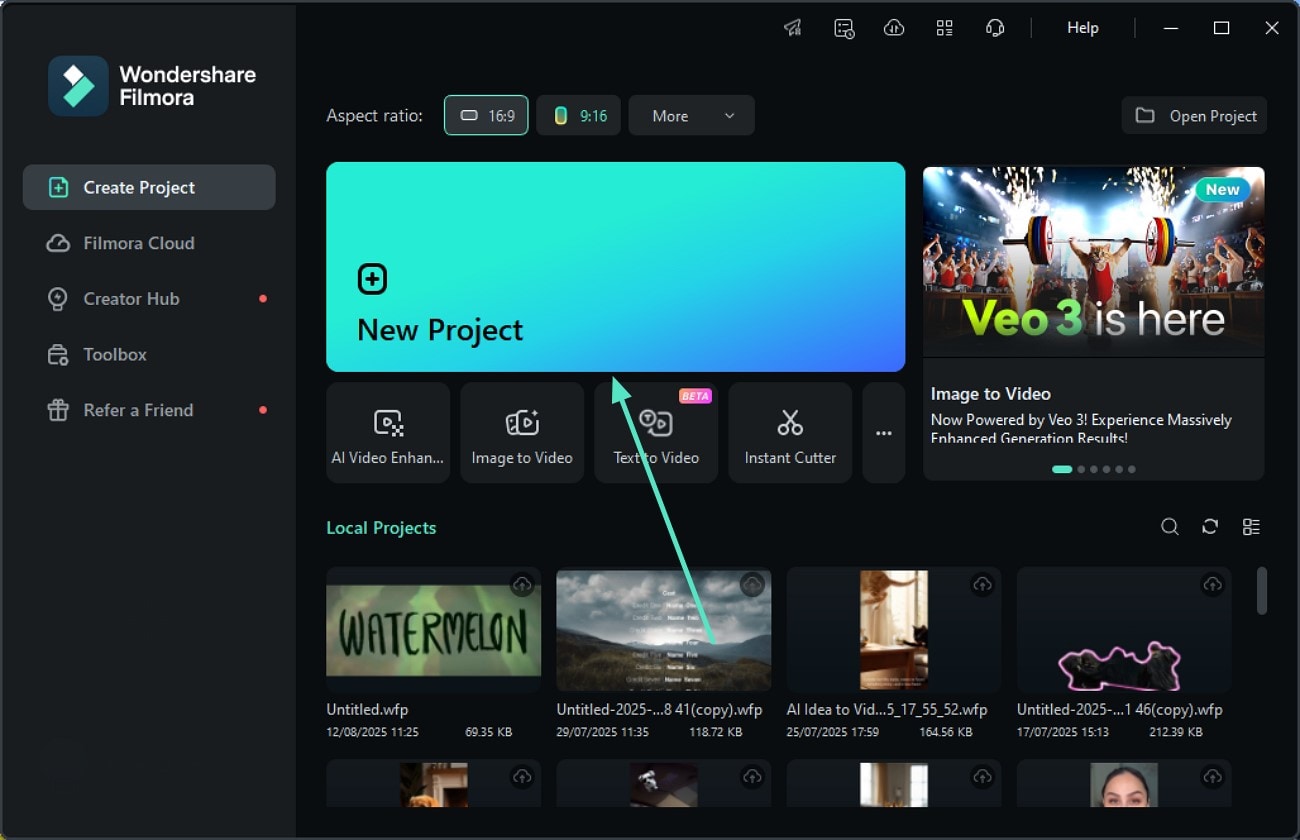Search local projects with magnifier icon
This screenshot has height=840, width=1300.
(x=1169, y=527)
